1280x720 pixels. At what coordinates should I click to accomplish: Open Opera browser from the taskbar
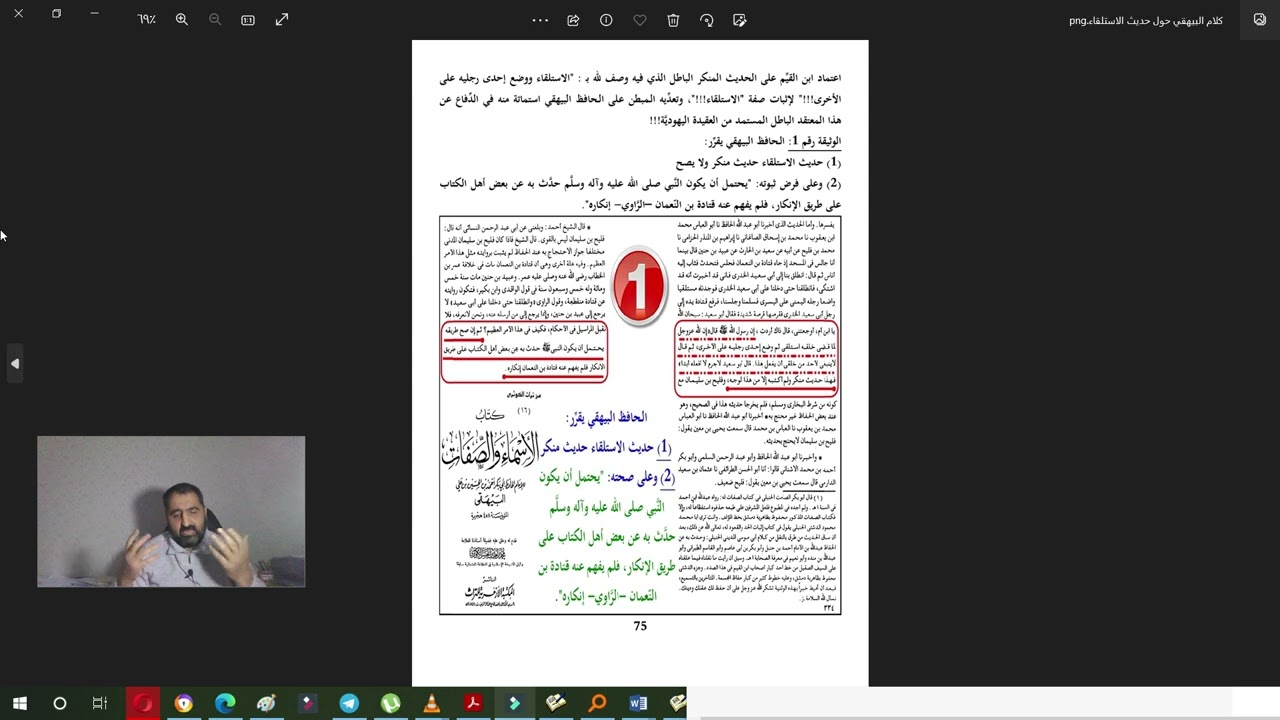pos(142,704)
